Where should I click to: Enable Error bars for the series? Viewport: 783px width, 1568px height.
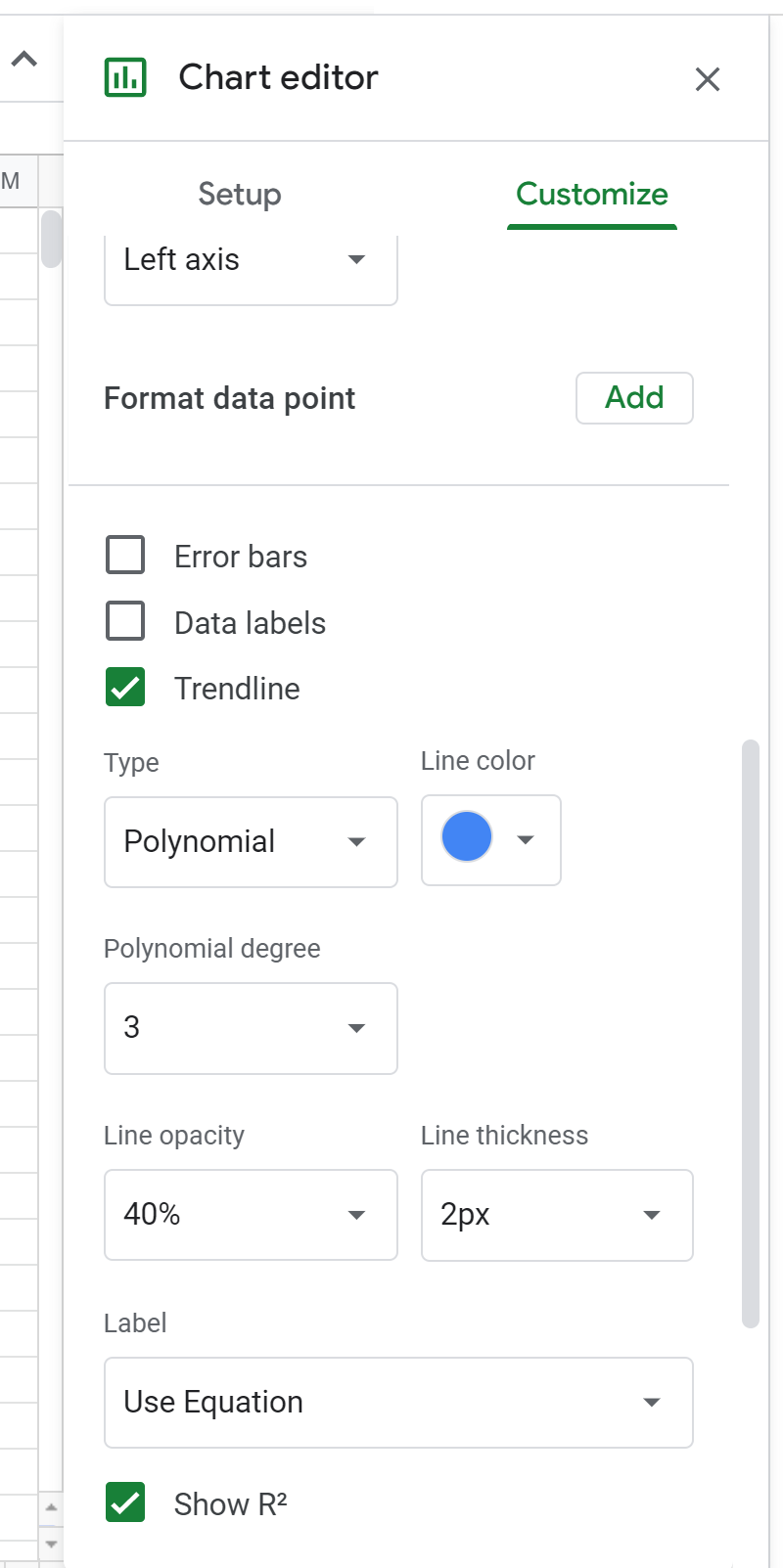pyautogui.click(x=124, y=555)
